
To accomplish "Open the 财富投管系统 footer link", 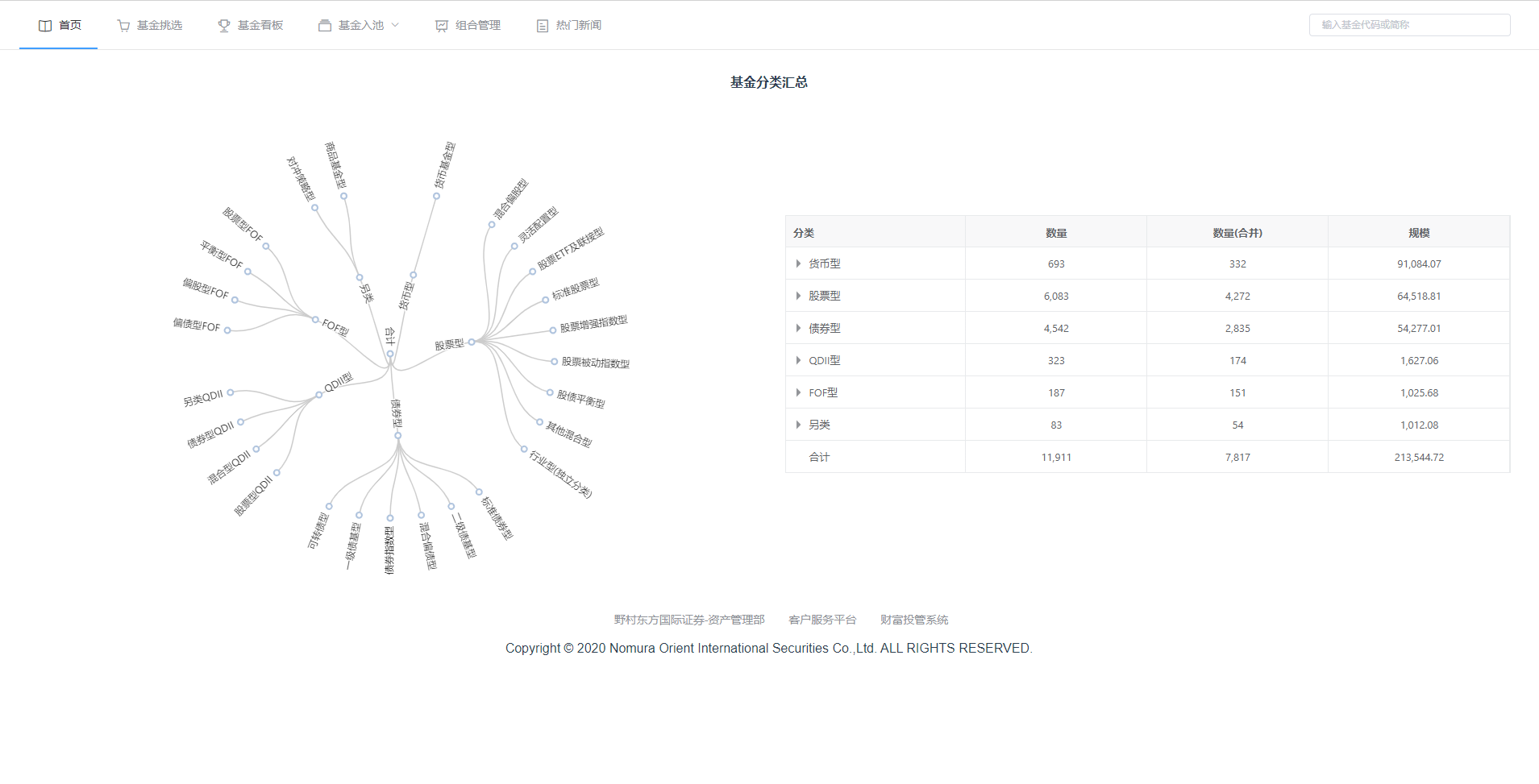I will coord(914,620).
